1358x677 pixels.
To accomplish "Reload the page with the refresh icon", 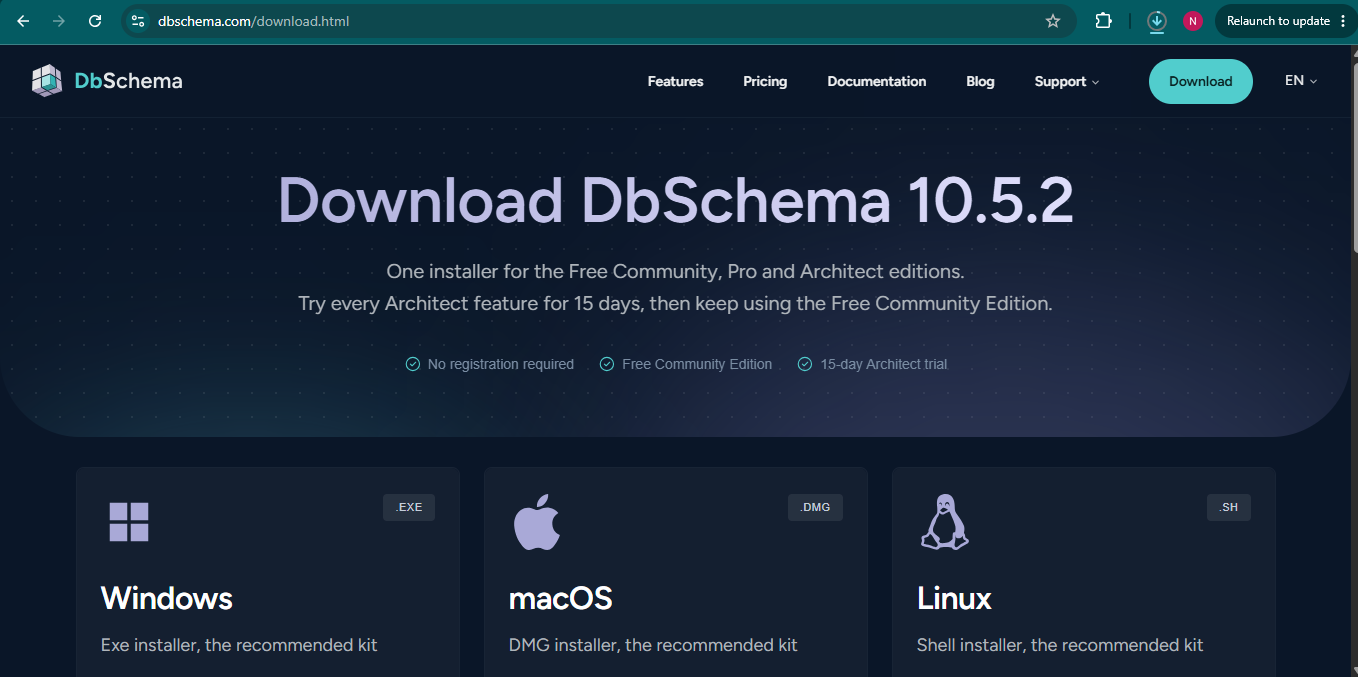I will (95, 21).
